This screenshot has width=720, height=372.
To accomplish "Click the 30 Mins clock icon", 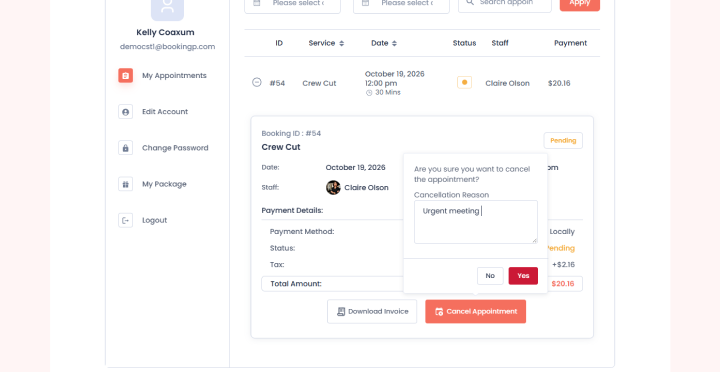I will 369,93.
